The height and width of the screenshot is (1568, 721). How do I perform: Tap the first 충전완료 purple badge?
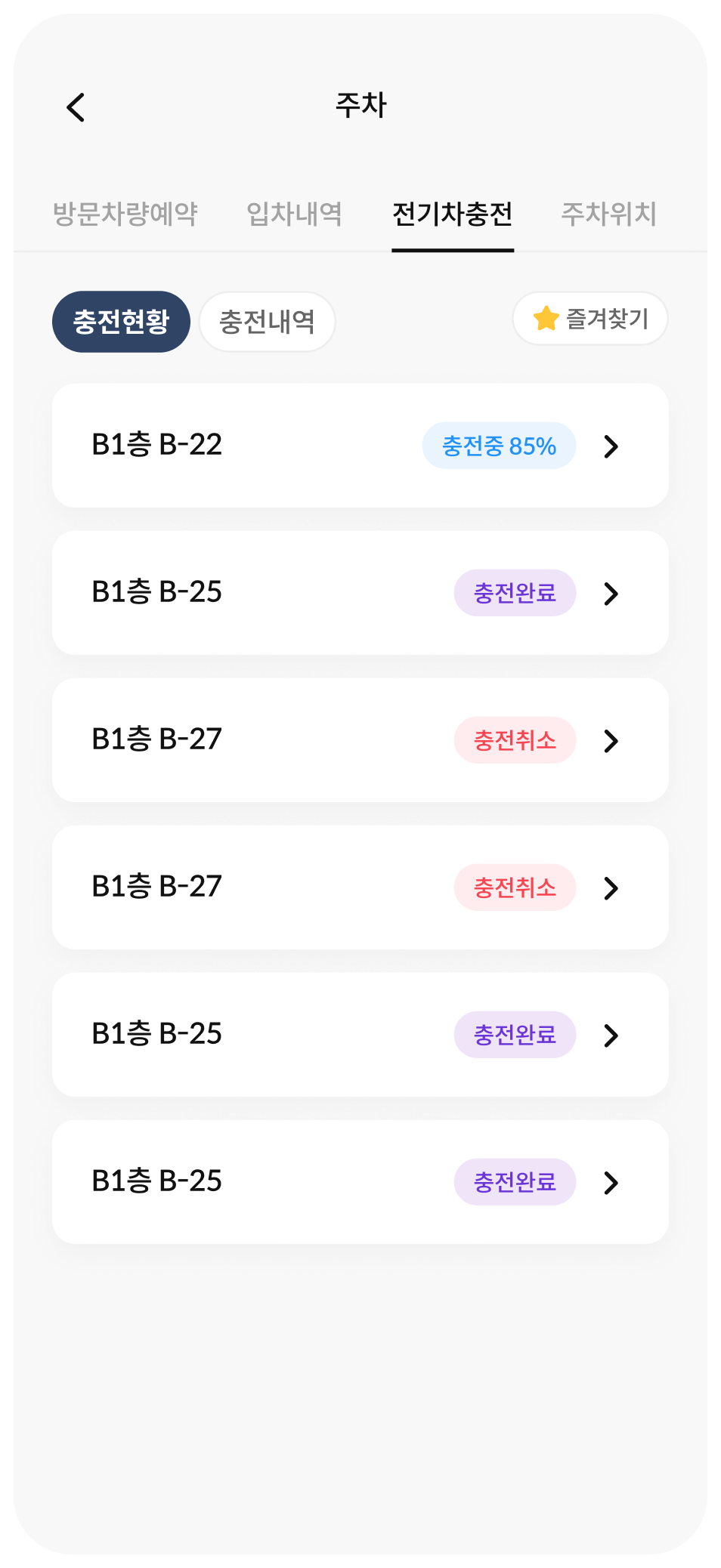515,593
